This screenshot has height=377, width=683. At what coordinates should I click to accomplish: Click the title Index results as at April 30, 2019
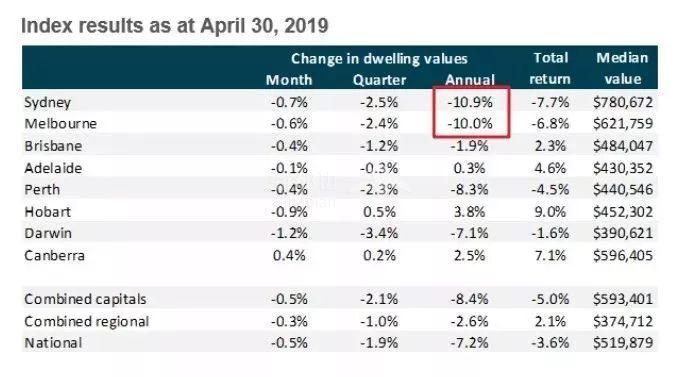click(175, 26)
